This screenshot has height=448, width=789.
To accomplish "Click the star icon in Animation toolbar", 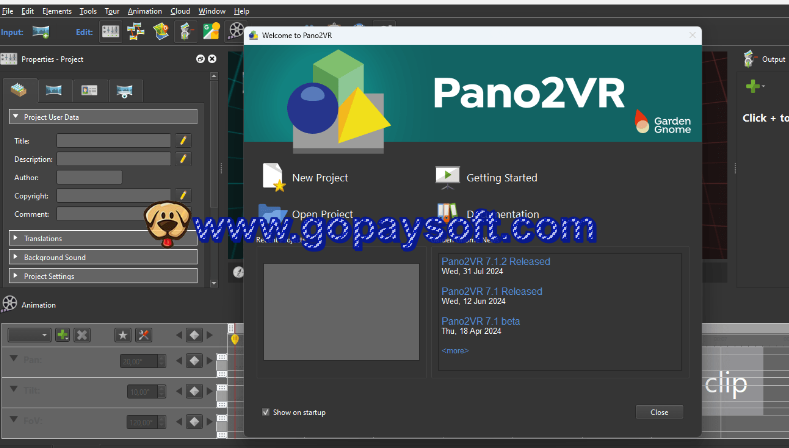I will pos(123,335).
